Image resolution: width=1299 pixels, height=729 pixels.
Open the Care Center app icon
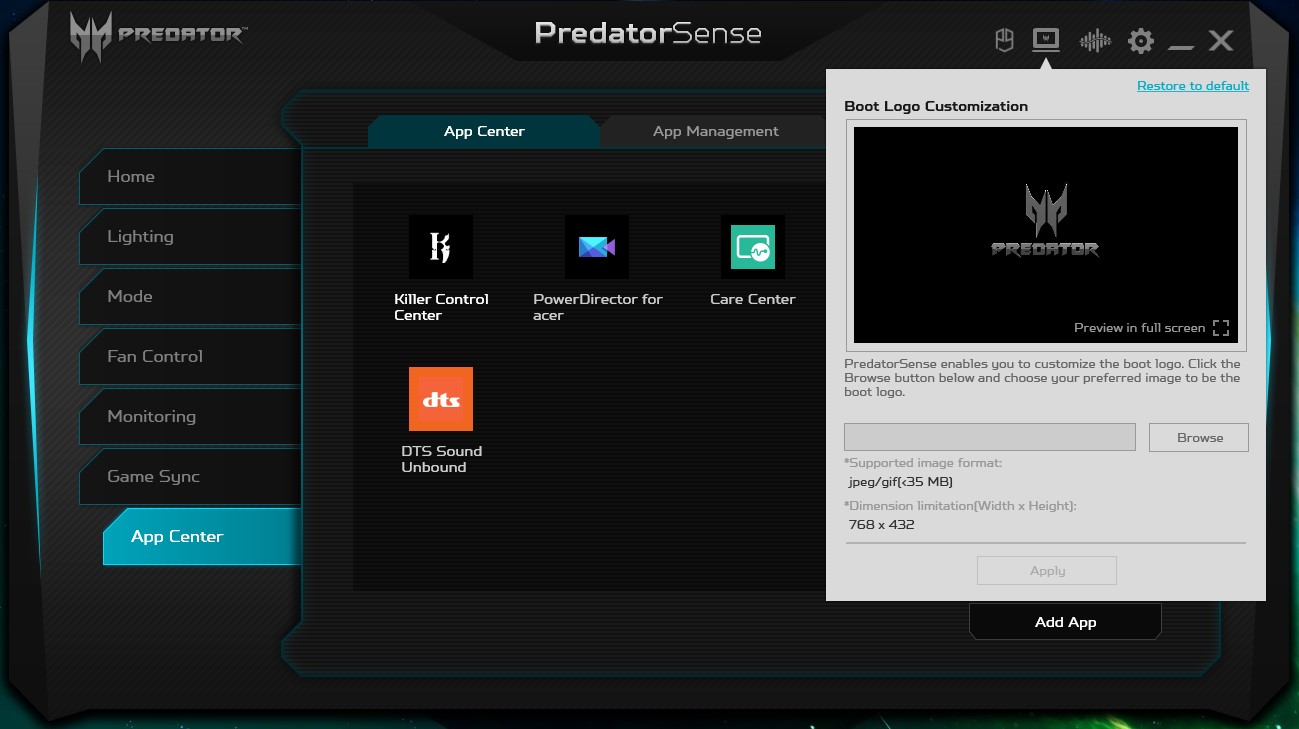click(x=753, y=247)
